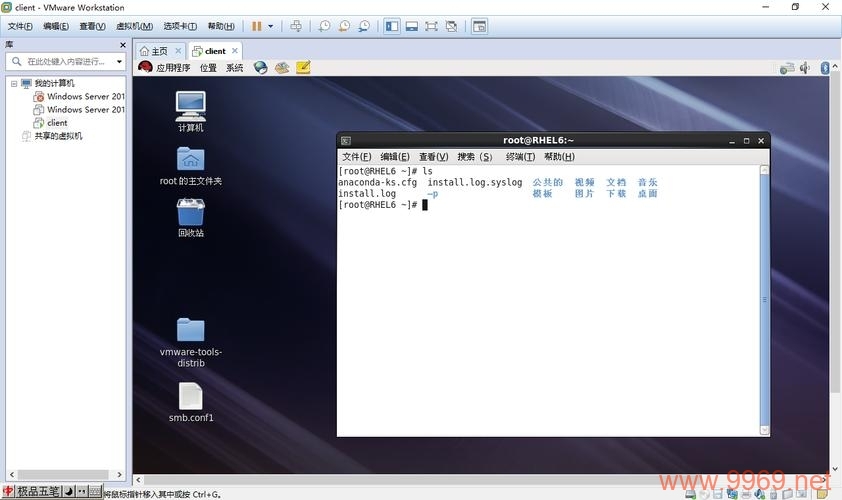Send Ctrl+Alt+Del to the VM
The width and height of the screenshot is (842, 500).
click(296, 26)
